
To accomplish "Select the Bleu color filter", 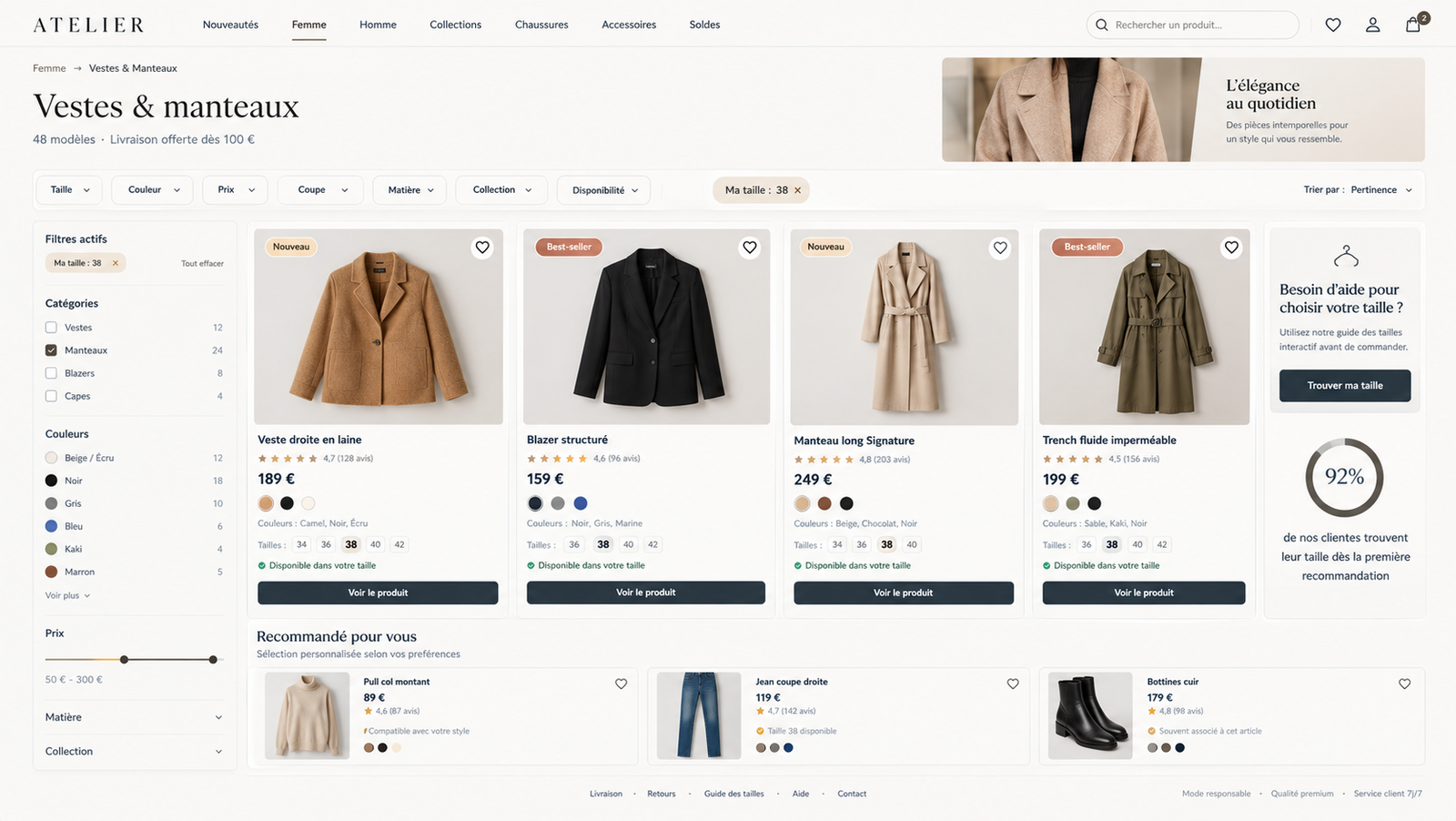I will coord(51,526).
